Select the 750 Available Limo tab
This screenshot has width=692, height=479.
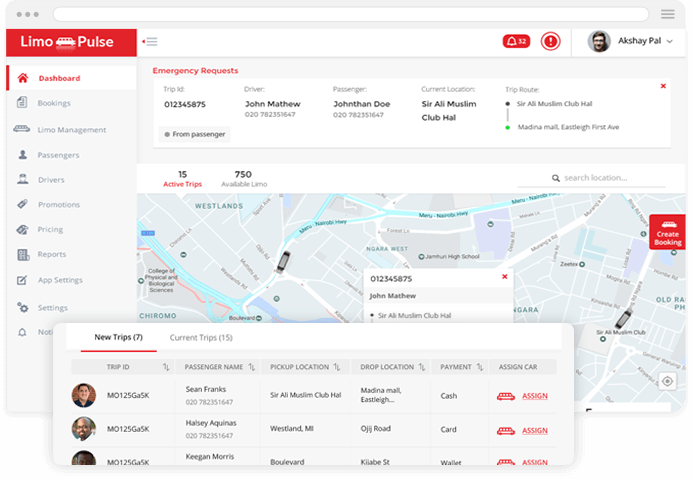click(x=244, y=179)
